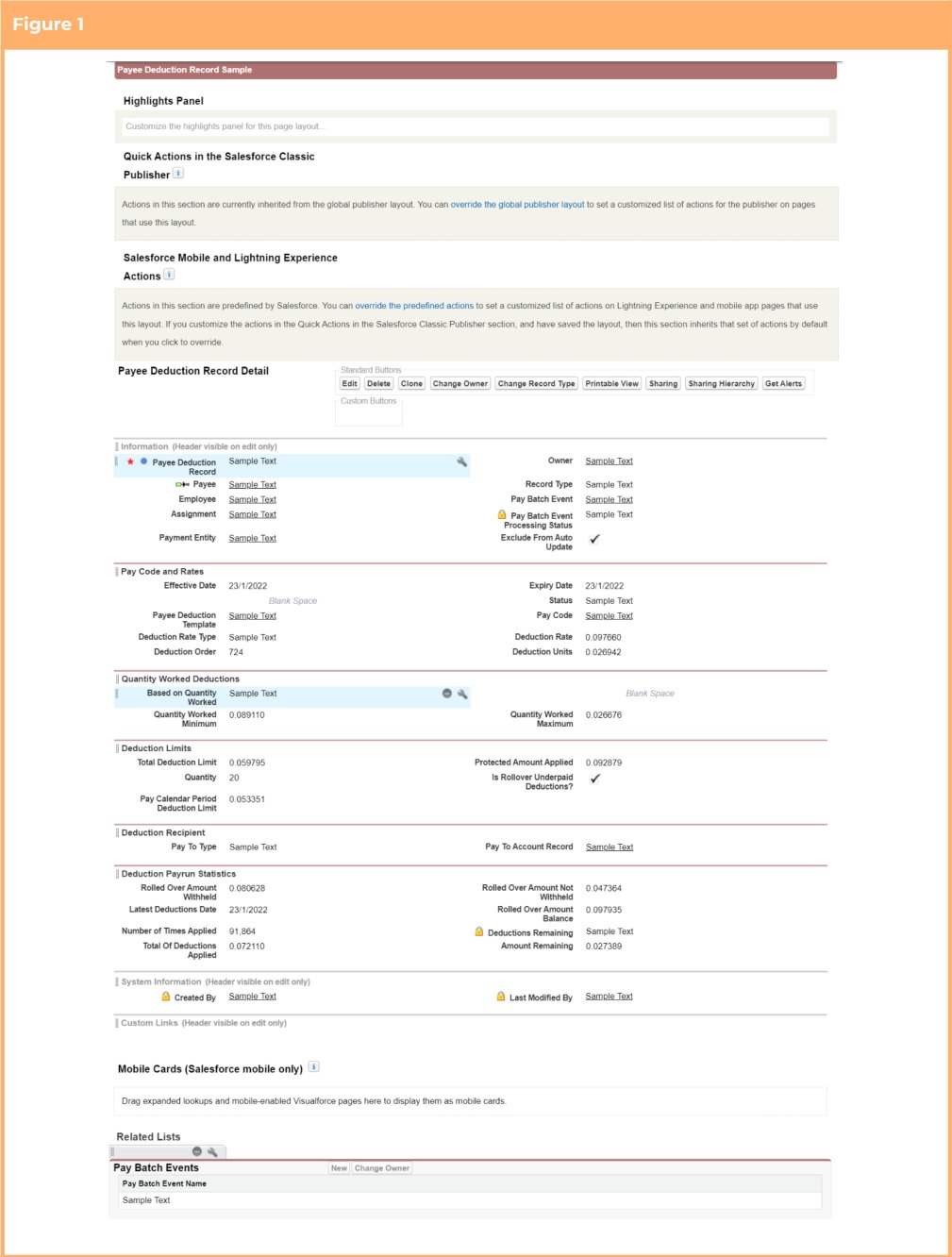
Task: Open info icon next to Mobile Cards heading
Action: tap(314, 1067)
